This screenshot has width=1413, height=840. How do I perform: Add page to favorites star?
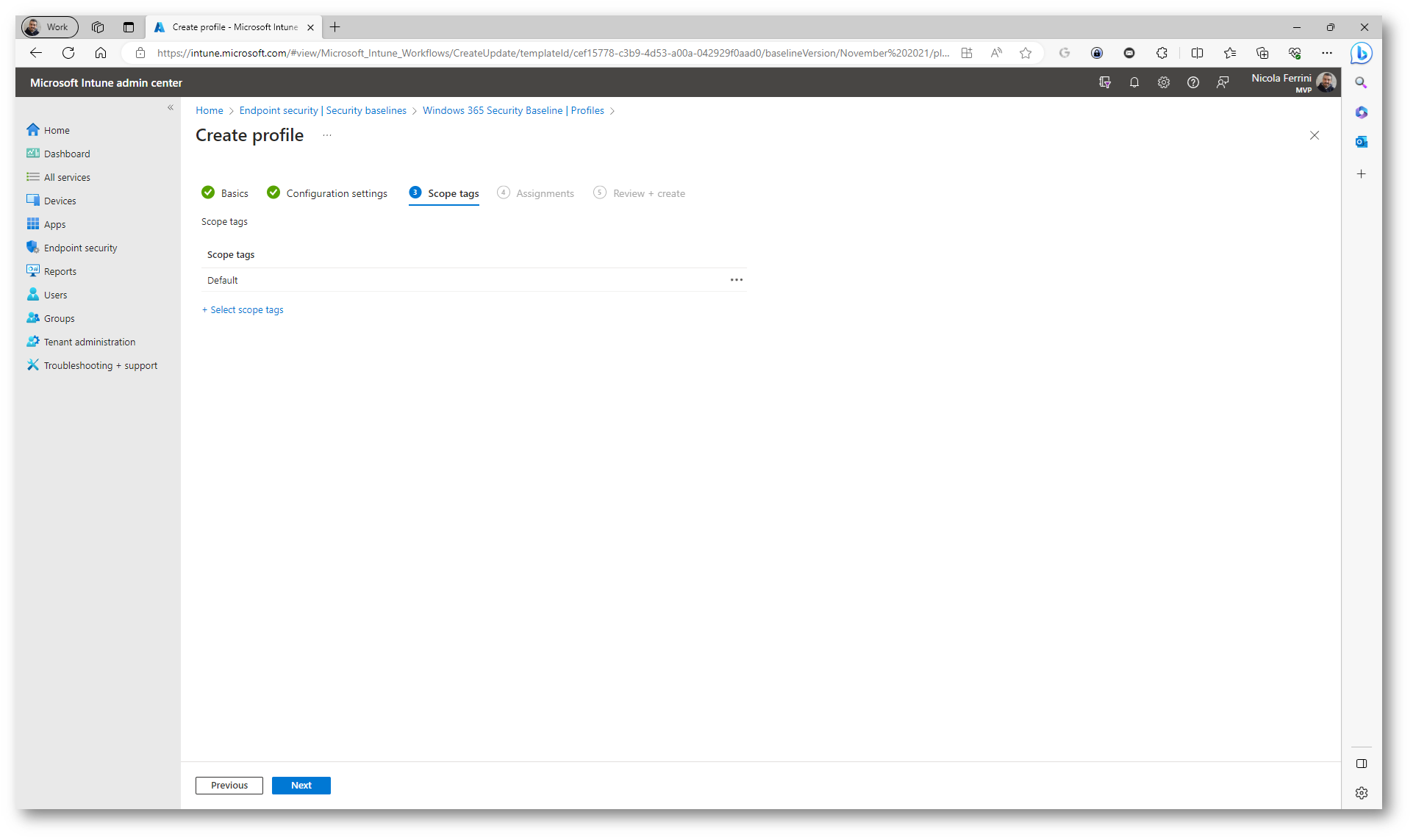(x=1026, y=53)
